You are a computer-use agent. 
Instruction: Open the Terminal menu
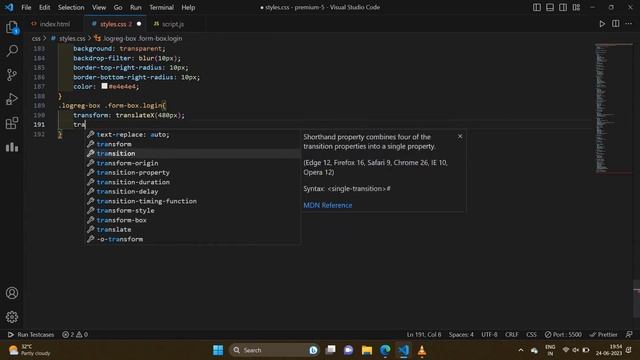point(161,7)
